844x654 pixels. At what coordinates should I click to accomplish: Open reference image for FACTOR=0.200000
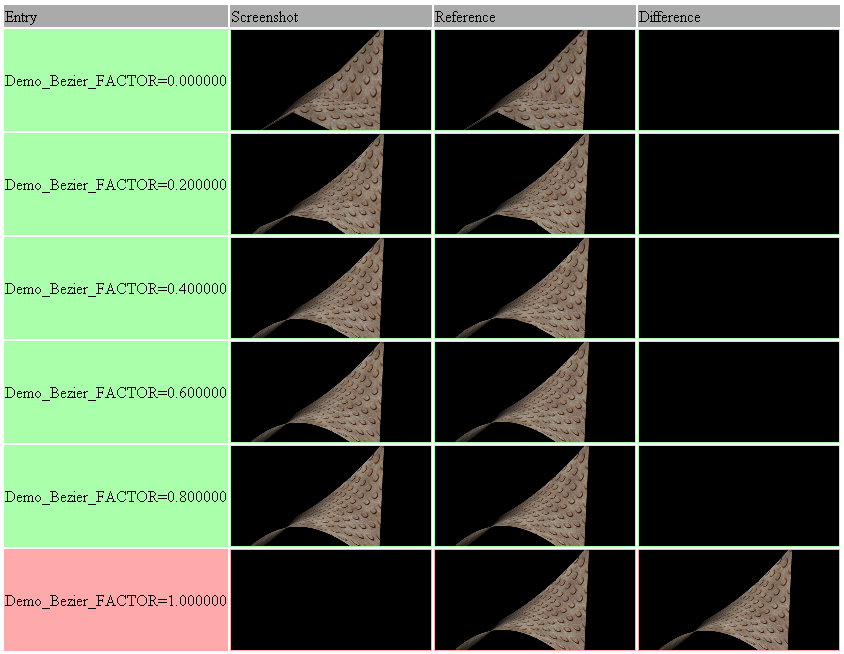click(534, 184)
